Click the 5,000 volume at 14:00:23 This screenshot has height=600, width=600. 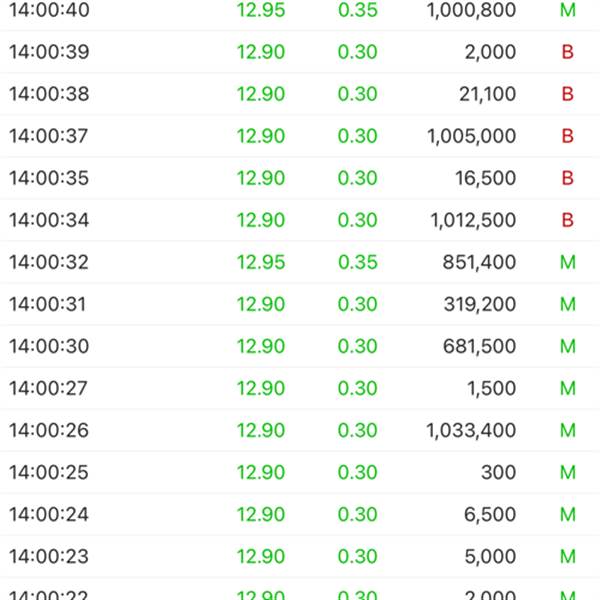pos(490,556)
